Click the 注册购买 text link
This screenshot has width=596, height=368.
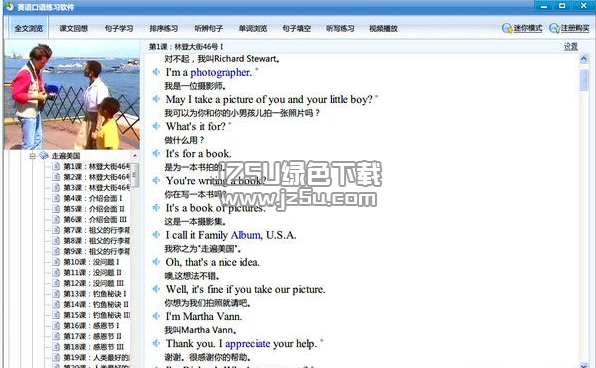pyautogui.click(x=575, y=28)
